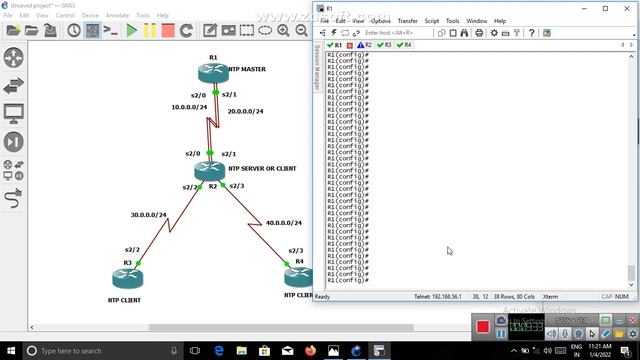Open SecureCRT Tools menu
Image resolution: width=640 pixels, height=360 pixels.
click(452, 21)
